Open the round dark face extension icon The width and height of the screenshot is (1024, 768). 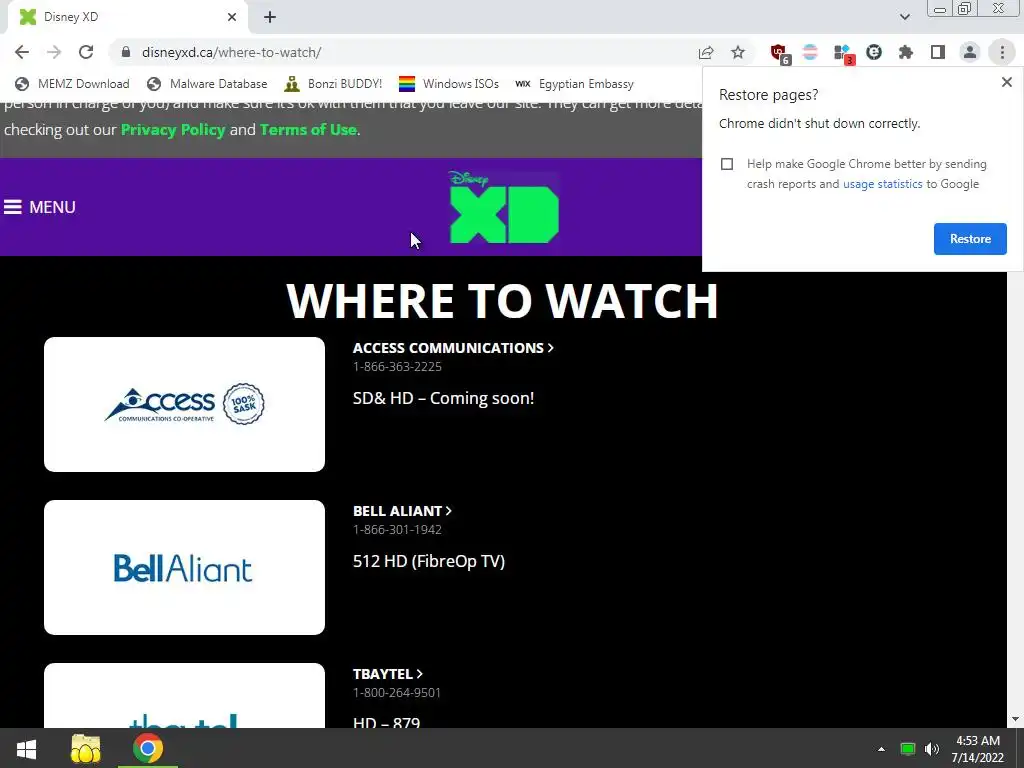point(874,52)
